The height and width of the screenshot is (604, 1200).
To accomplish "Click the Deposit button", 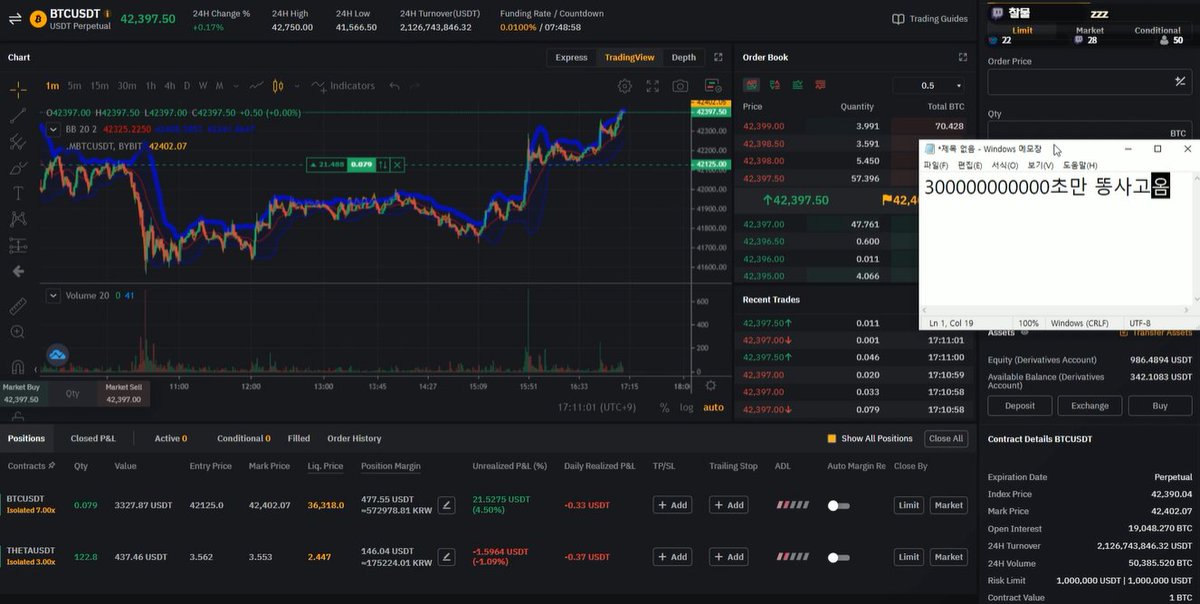I will point(1020,406).
